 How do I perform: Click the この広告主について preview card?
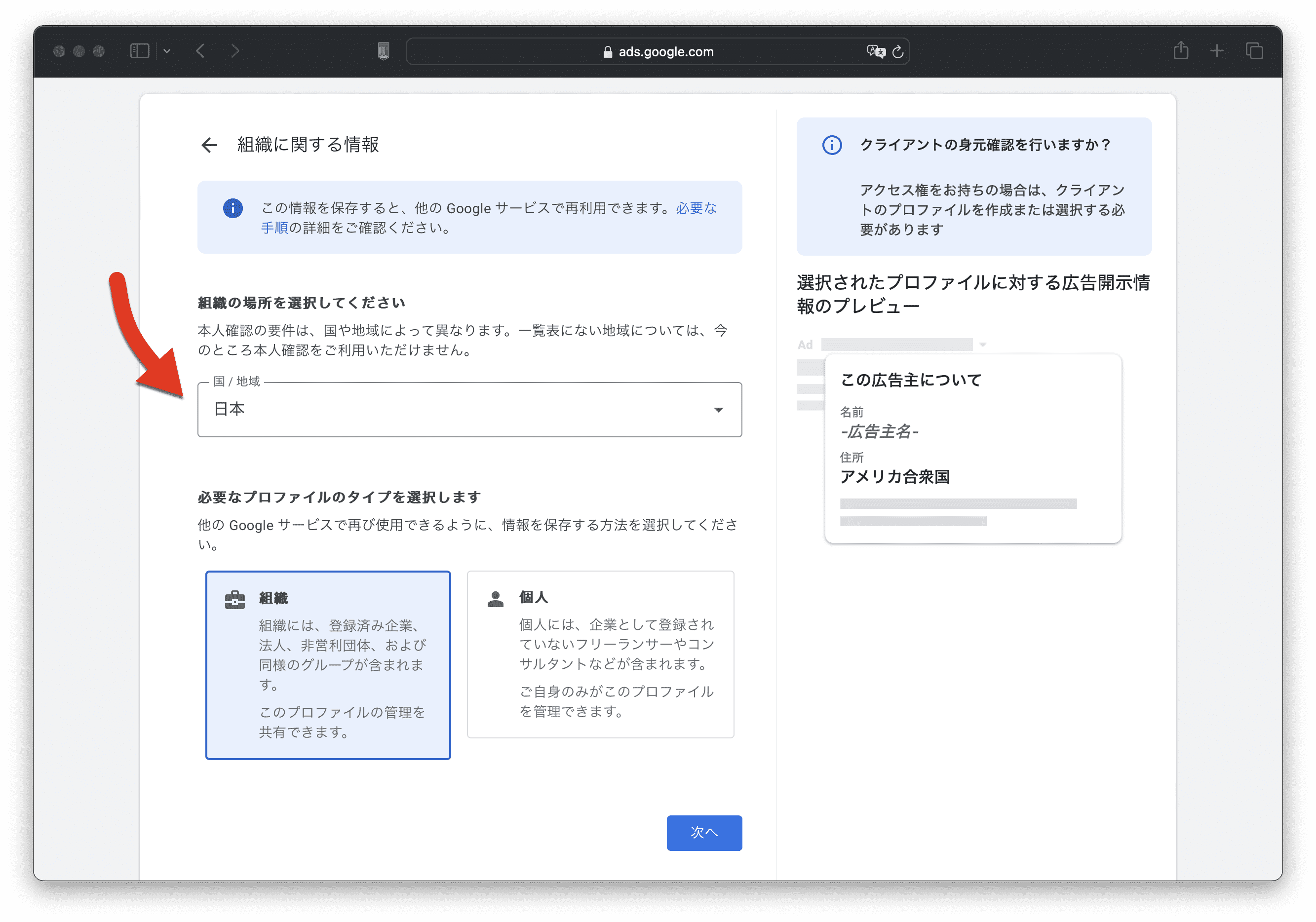[972, 448]
